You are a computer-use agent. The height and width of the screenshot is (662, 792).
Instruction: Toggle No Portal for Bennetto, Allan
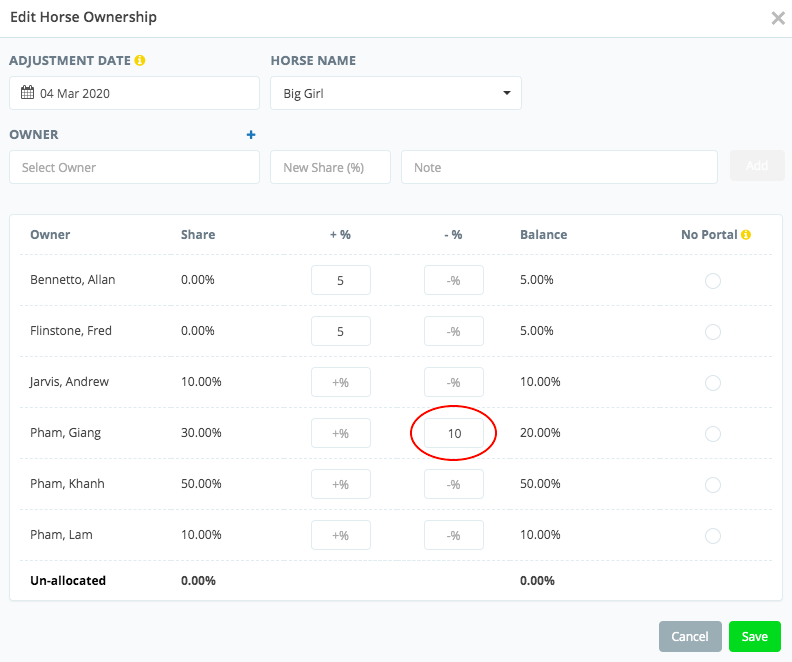pos(713,281)
